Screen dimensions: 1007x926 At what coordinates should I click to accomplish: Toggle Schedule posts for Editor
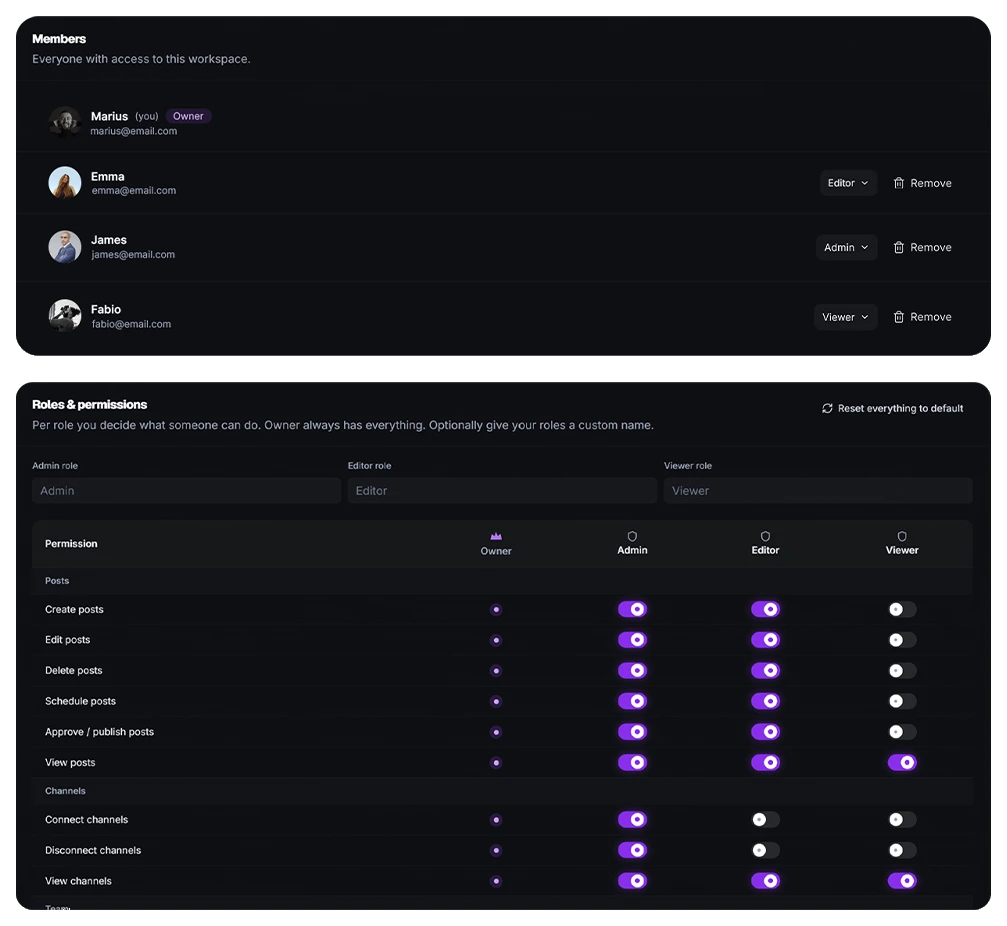tap(765, 701)
